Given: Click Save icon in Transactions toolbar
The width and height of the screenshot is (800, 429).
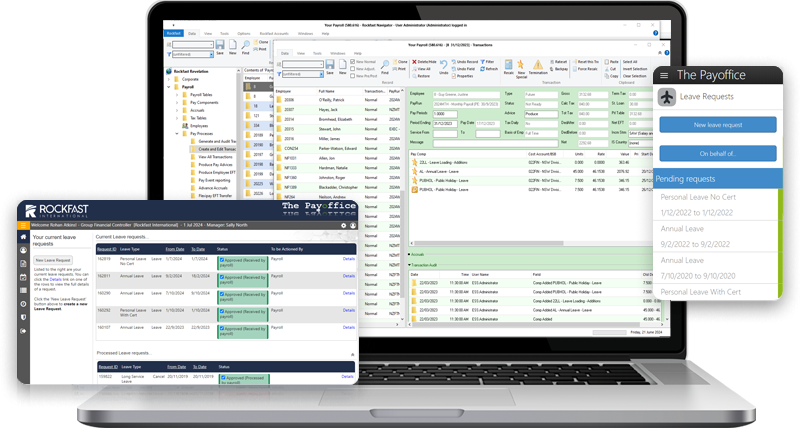Looking at the screenshot, I should coord(330,66).
